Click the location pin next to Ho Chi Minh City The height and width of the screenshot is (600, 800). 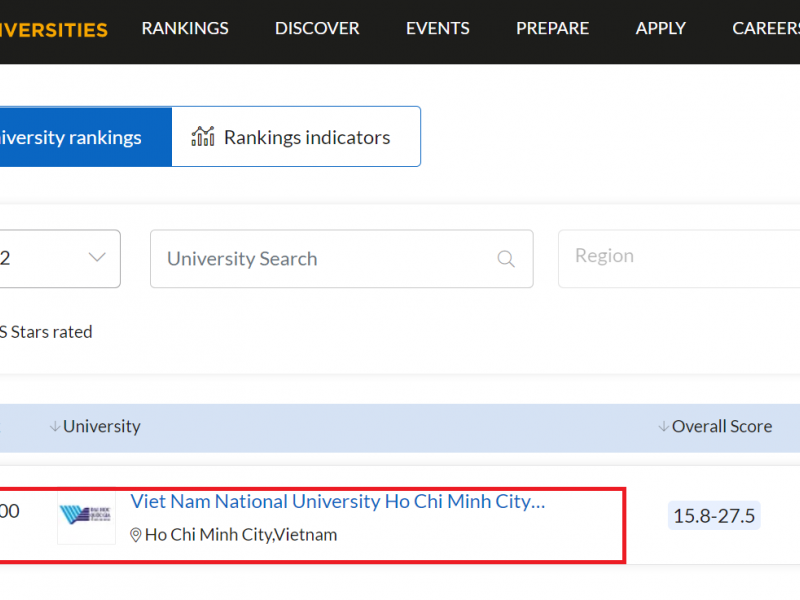(136, 535)
